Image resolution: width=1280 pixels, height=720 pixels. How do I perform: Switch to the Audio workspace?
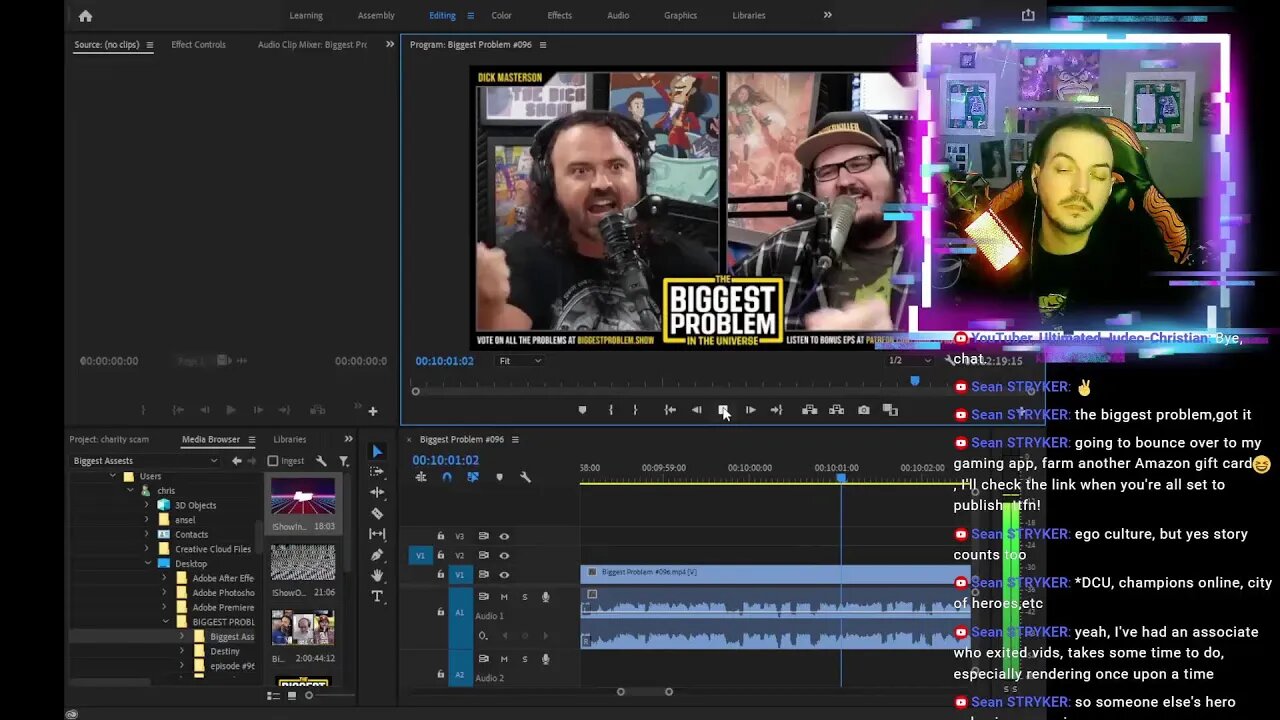click(x=618, y=15)
